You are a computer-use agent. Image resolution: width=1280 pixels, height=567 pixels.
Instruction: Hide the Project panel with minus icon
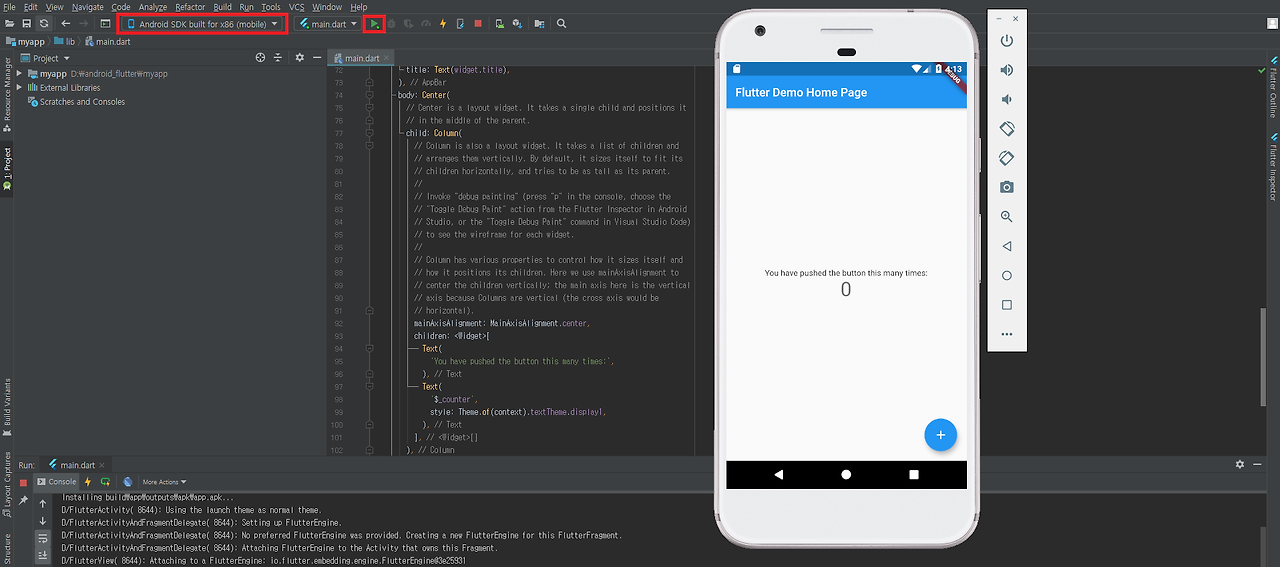(x=316, y=58)
